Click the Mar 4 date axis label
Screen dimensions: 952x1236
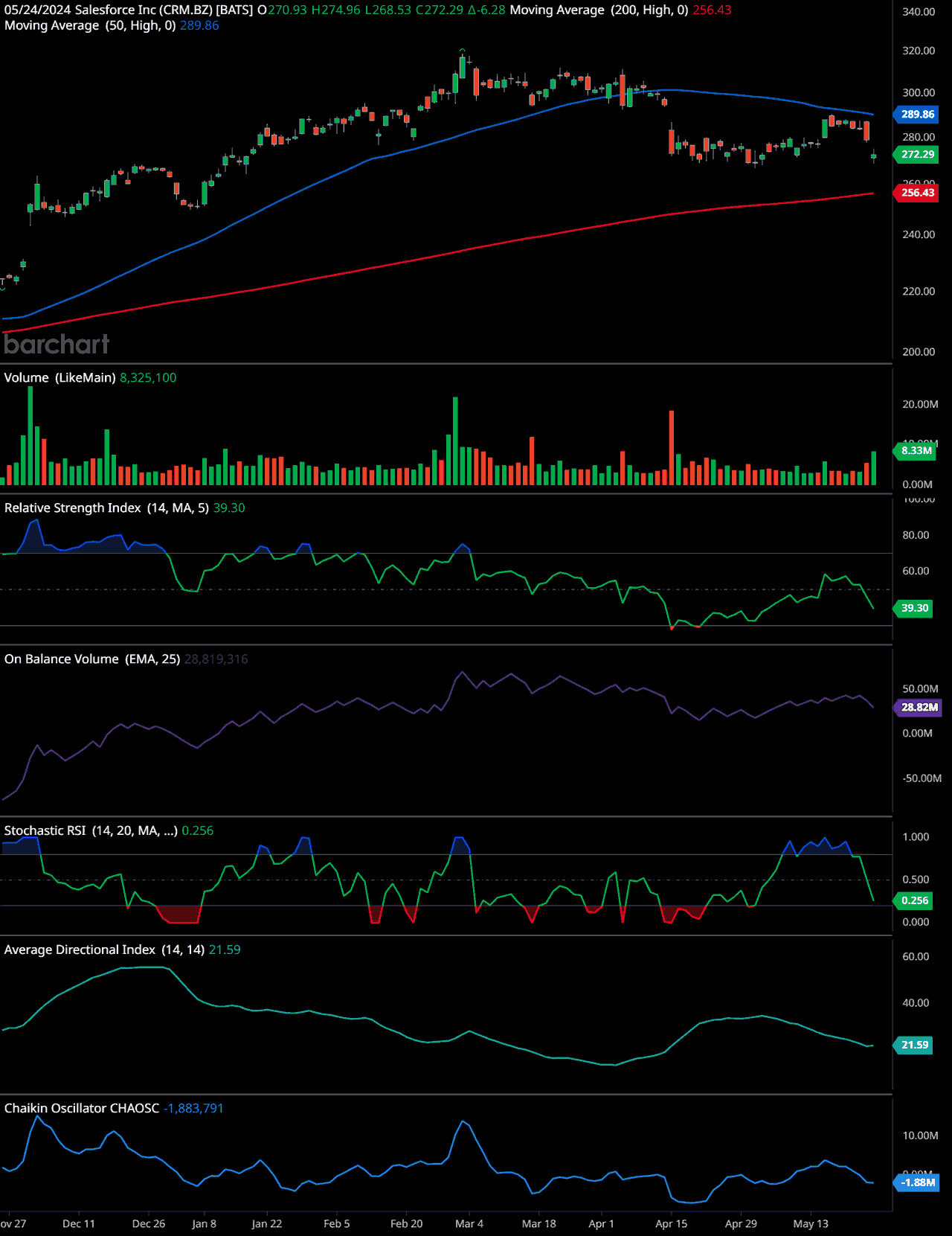click(469, 1224)
